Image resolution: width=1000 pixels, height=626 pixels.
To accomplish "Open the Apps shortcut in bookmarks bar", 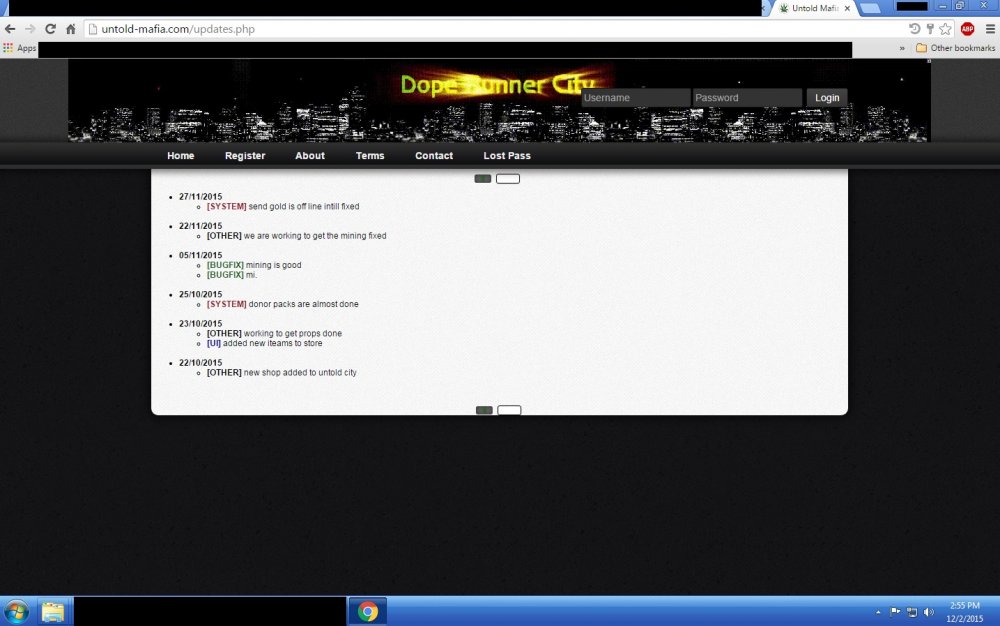I will coord(20,48).
